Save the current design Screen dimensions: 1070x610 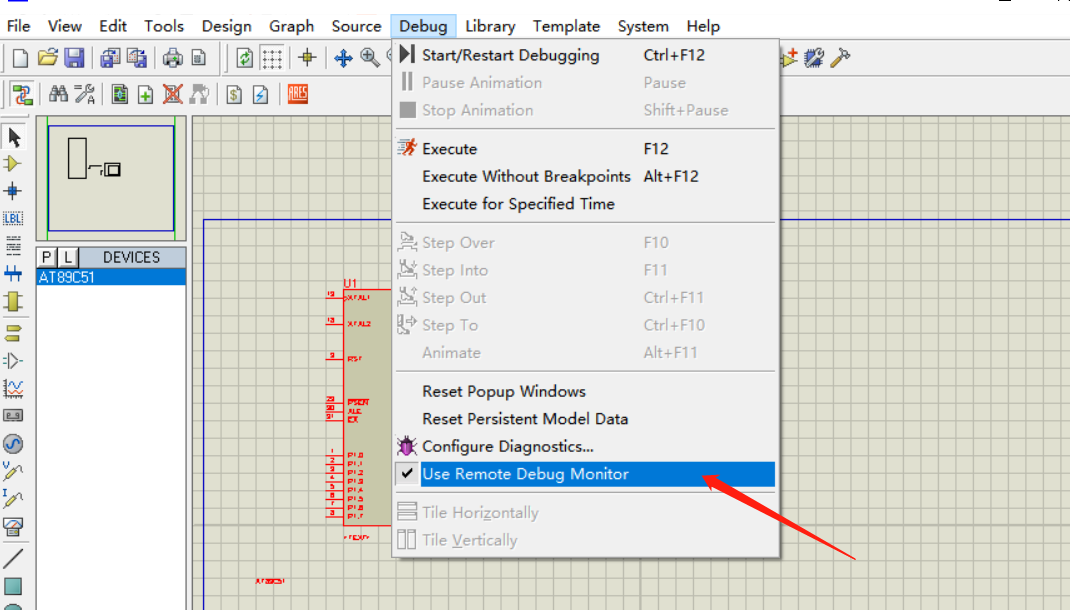coord(74,58)
